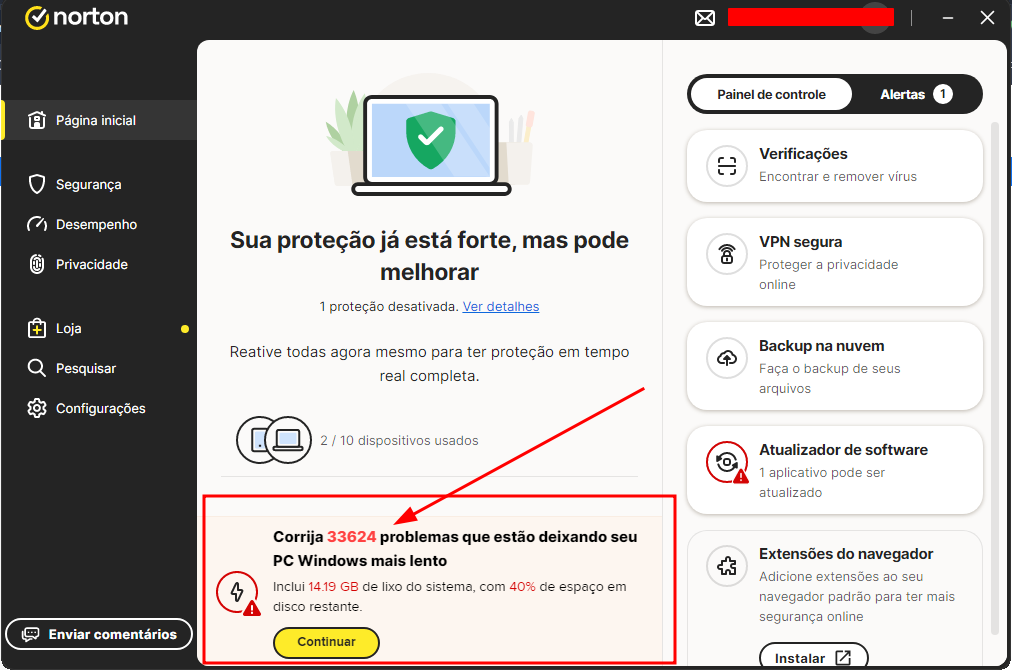Open the VPN segura lock icon
1012x670 pixels.
point(727,254)
